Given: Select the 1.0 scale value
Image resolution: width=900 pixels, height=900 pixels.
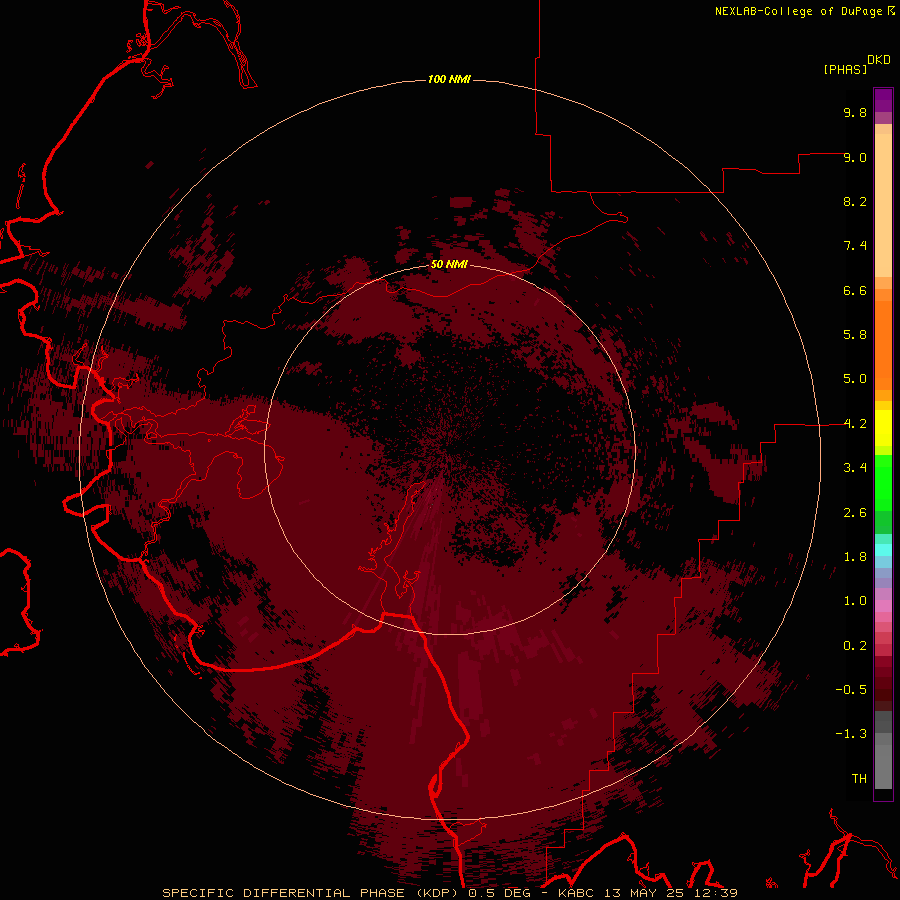Looking at the screenshot, I should coord(855,601).
